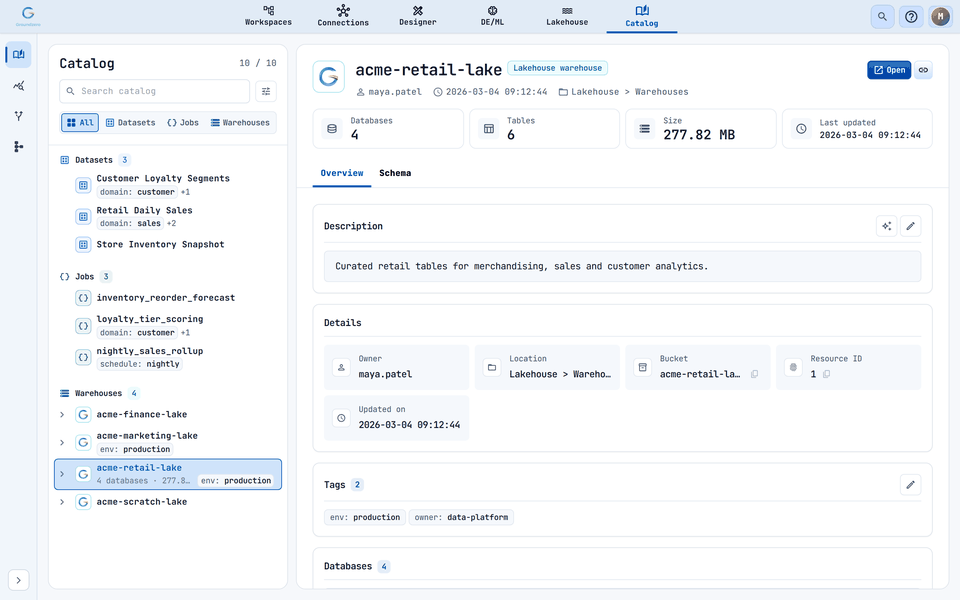This screenshot has height=600, width=960.
Task: Click the owner: data-platform tag chip
Action: click(x=461, y=517)
